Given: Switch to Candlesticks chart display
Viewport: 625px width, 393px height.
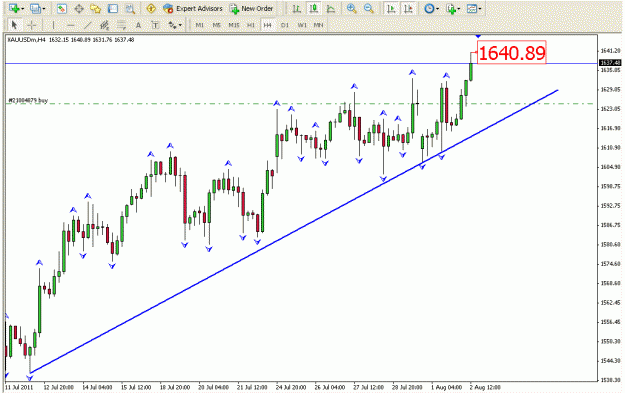Looking at the screenshot, I should pyautogui.click(x=314, y=8).
